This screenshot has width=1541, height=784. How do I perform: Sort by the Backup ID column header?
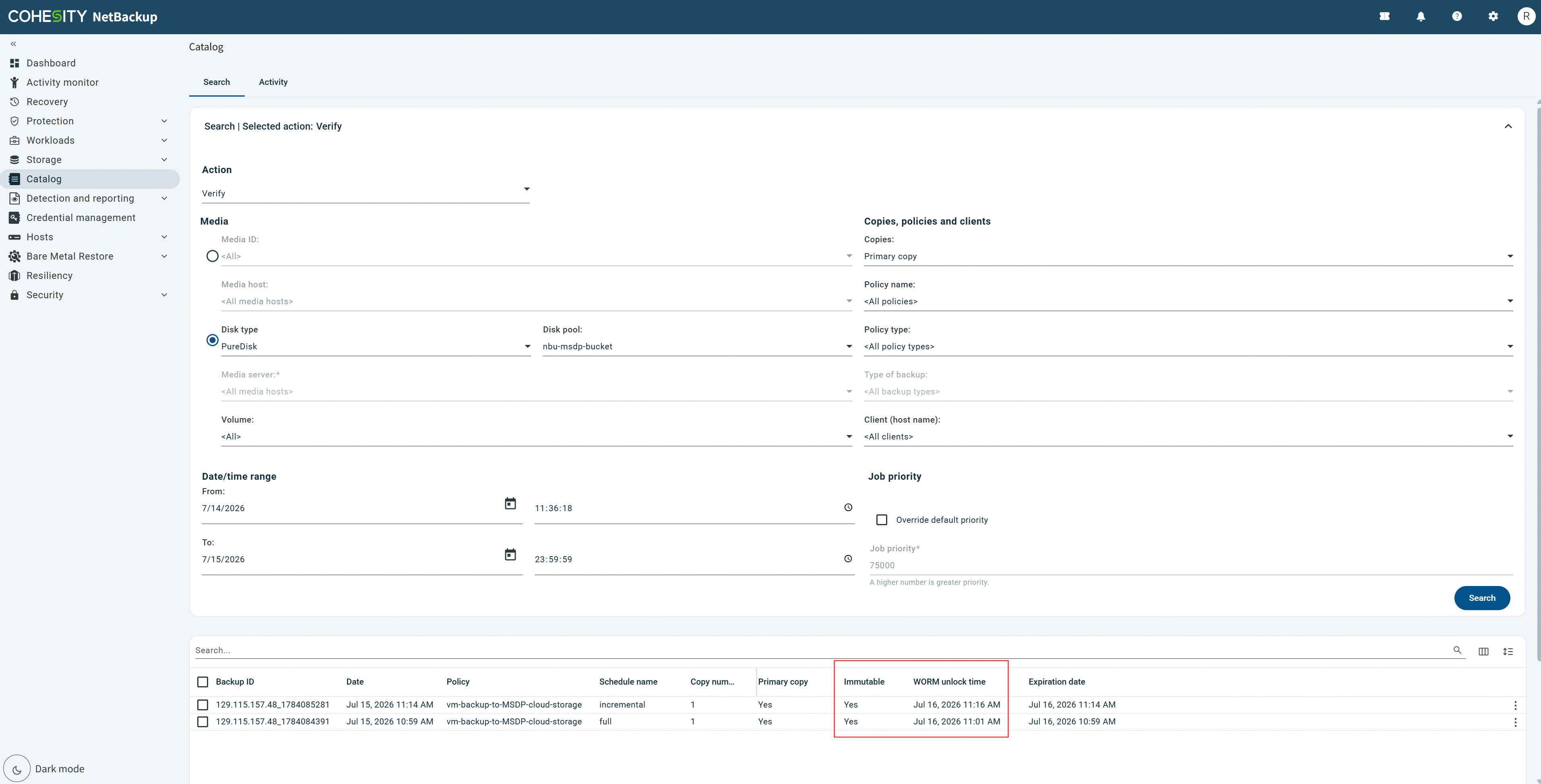pyautogui.click(x=235, y=682)
